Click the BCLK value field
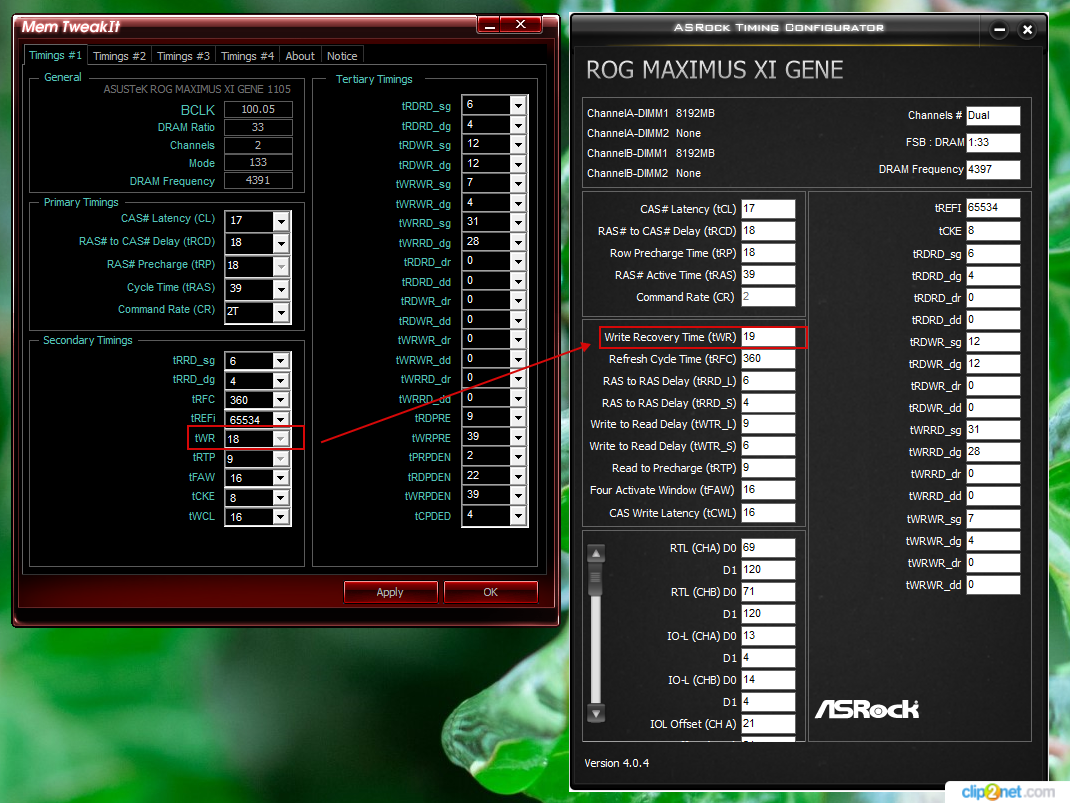Image resolution: width=1070 pixels, height=803 pixels. click(x=258, y=109)
